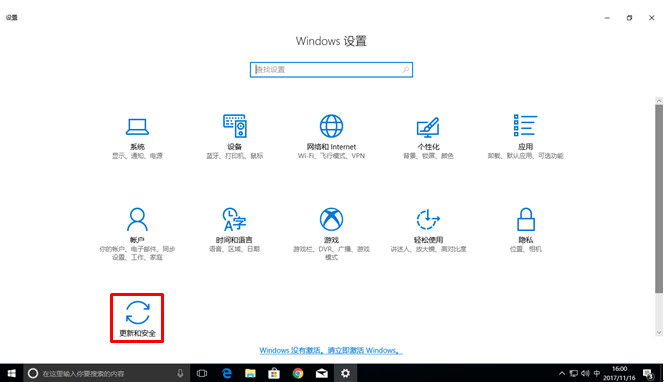Launch Google Chrome from taskbar

click(298, 373)
